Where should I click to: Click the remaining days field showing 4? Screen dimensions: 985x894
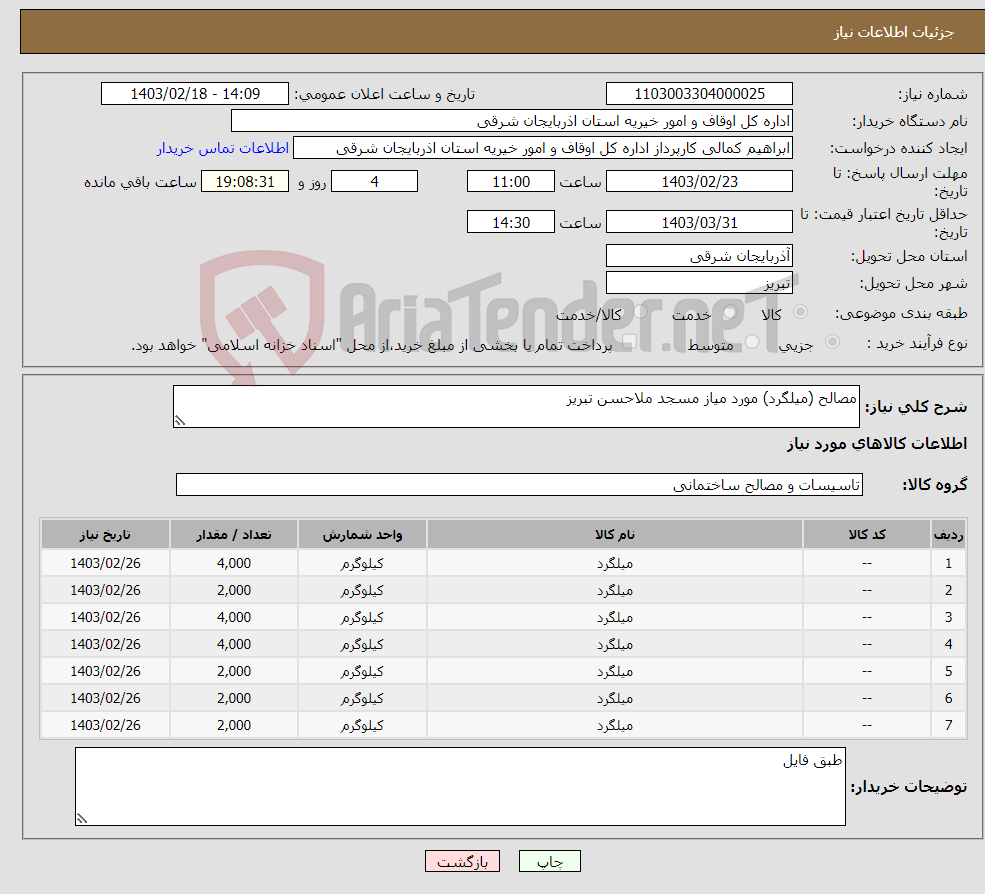(374, 182)
